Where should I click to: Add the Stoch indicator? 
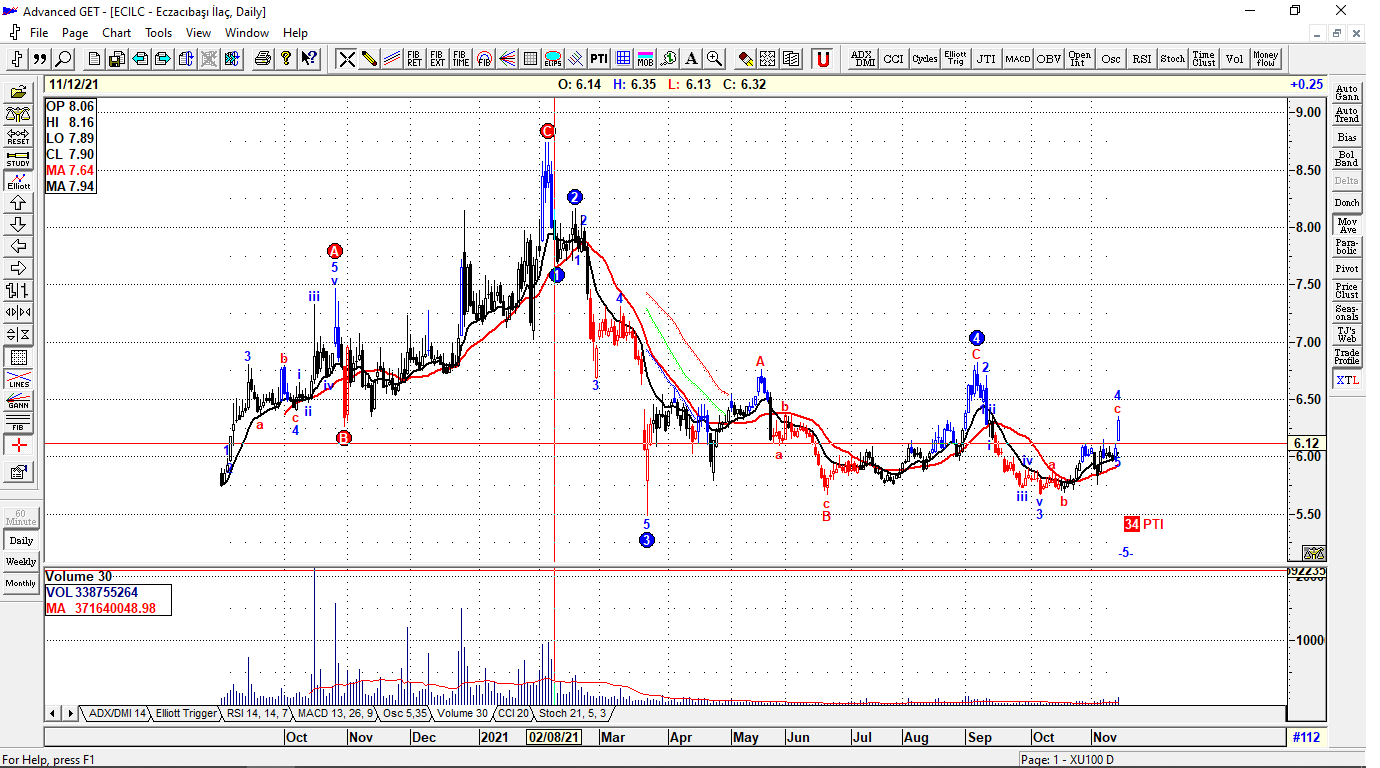click(1172, 59)
